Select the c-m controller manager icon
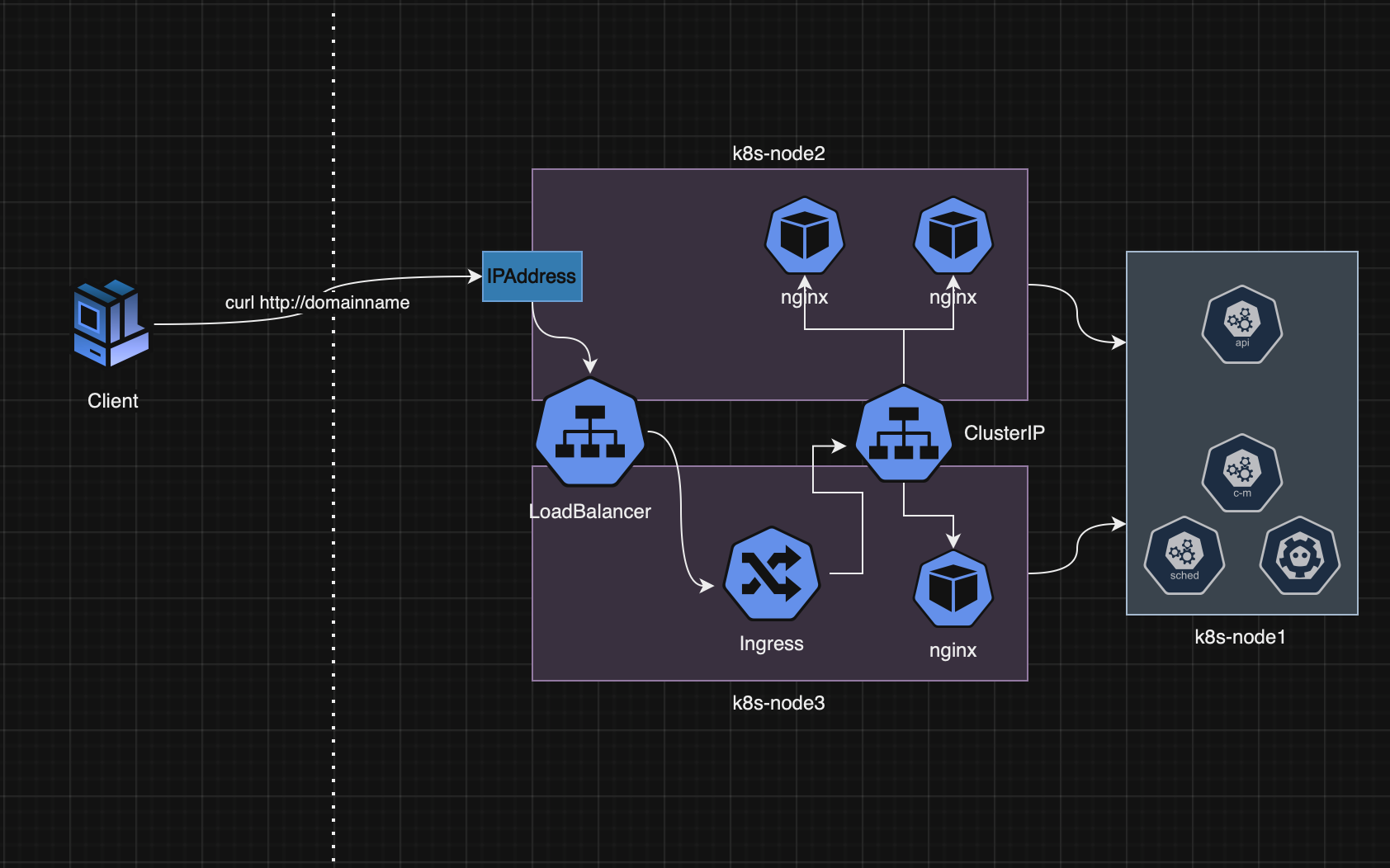 click(1242, 473)
